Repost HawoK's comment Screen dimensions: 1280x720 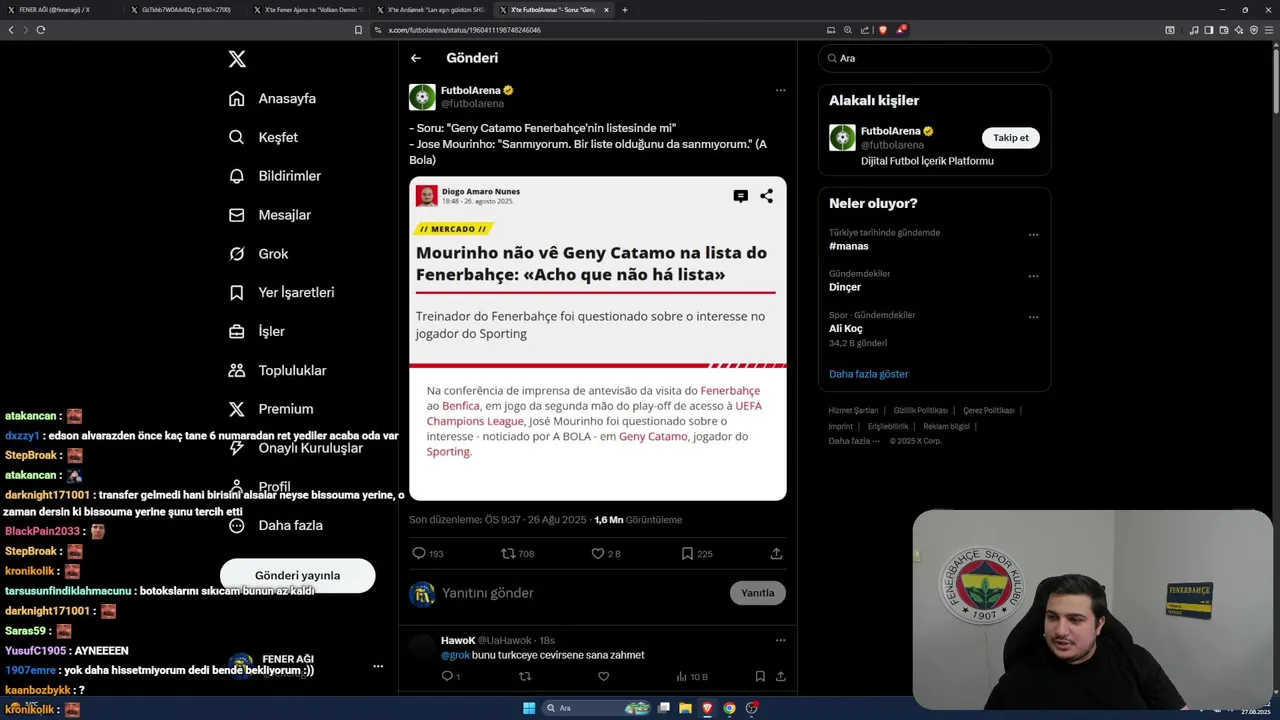(525, 676)
